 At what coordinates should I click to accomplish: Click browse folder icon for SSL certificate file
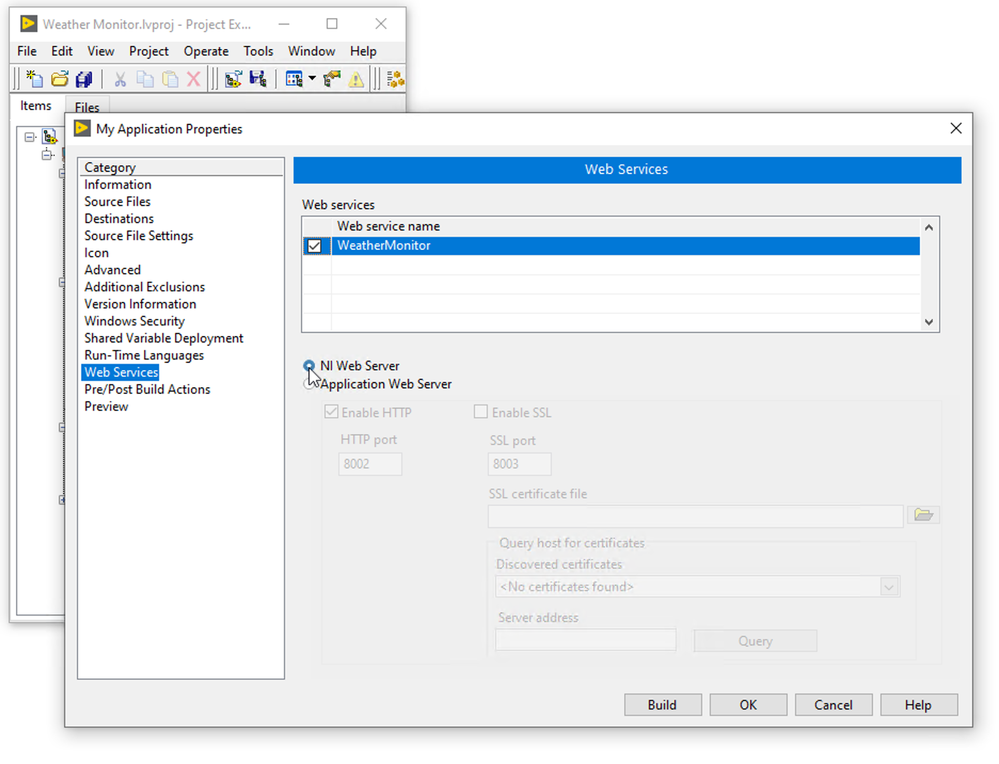click(x=924, y=515)
